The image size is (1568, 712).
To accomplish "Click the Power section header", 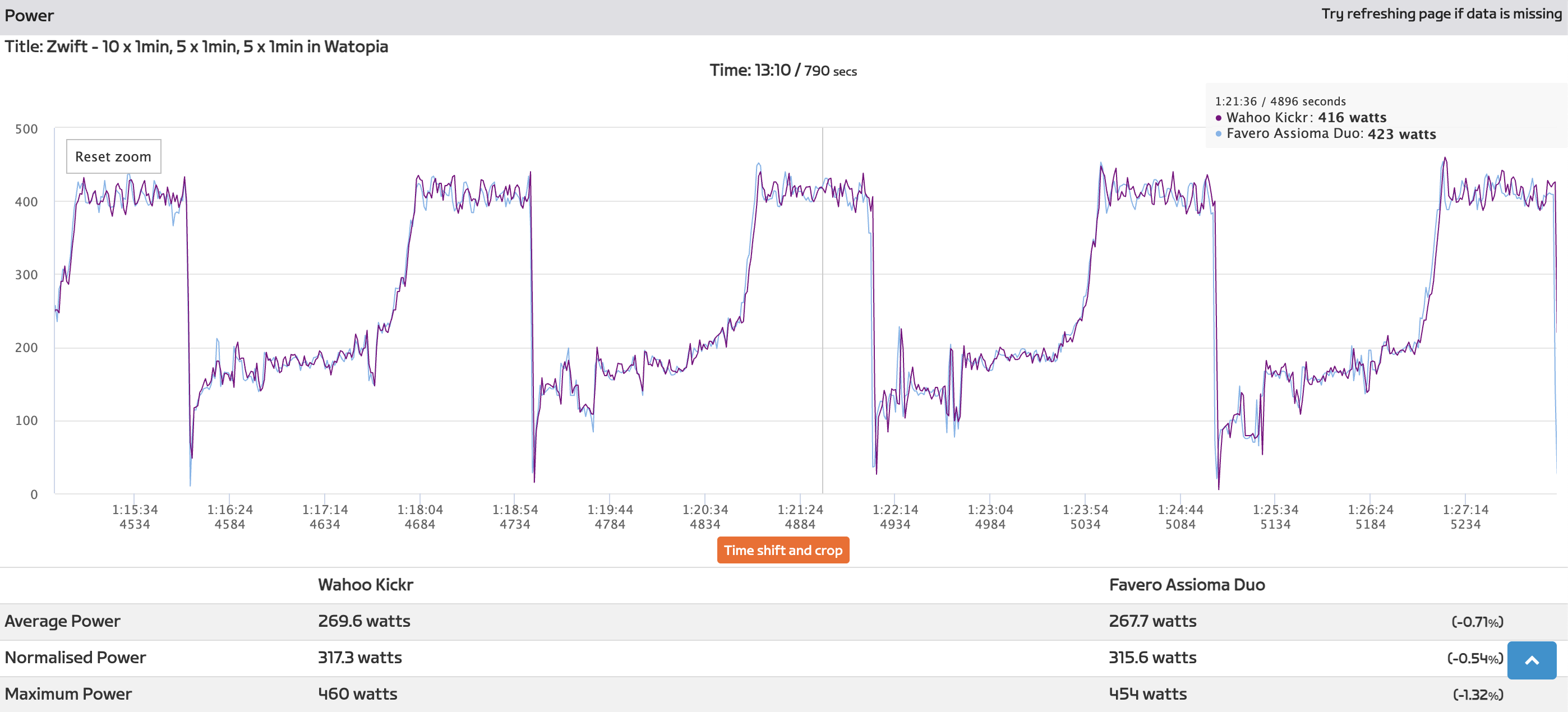I will click(29, 16).
